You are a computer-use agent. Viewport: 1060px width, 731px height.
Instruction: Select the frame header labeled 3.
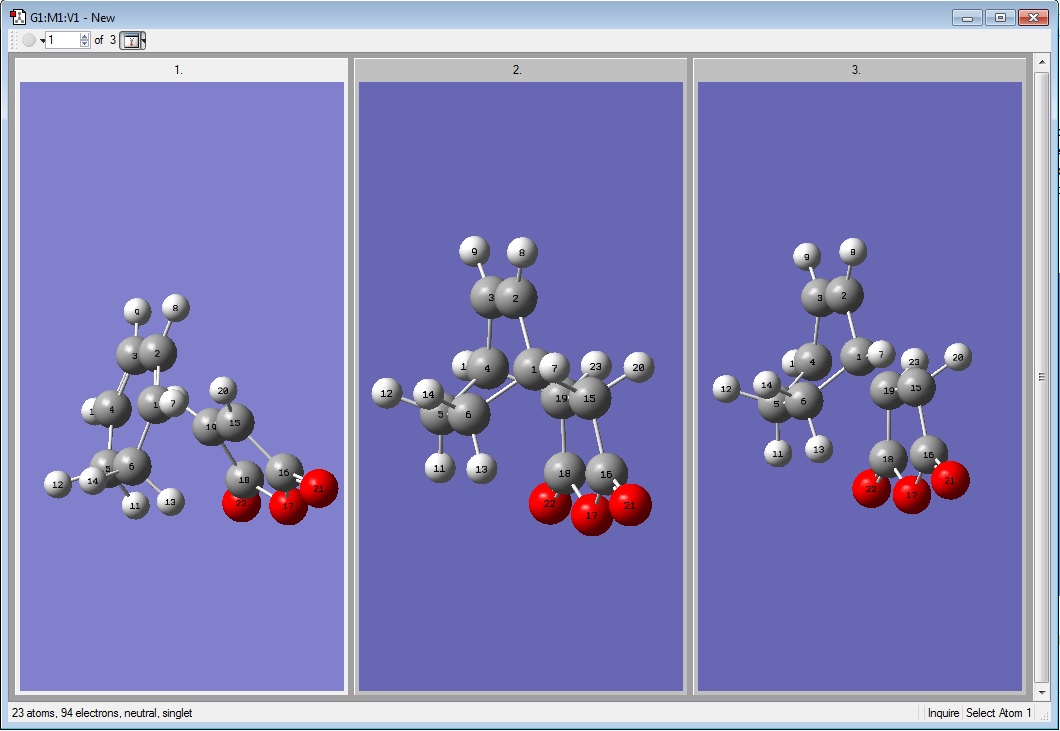[857, 70]
